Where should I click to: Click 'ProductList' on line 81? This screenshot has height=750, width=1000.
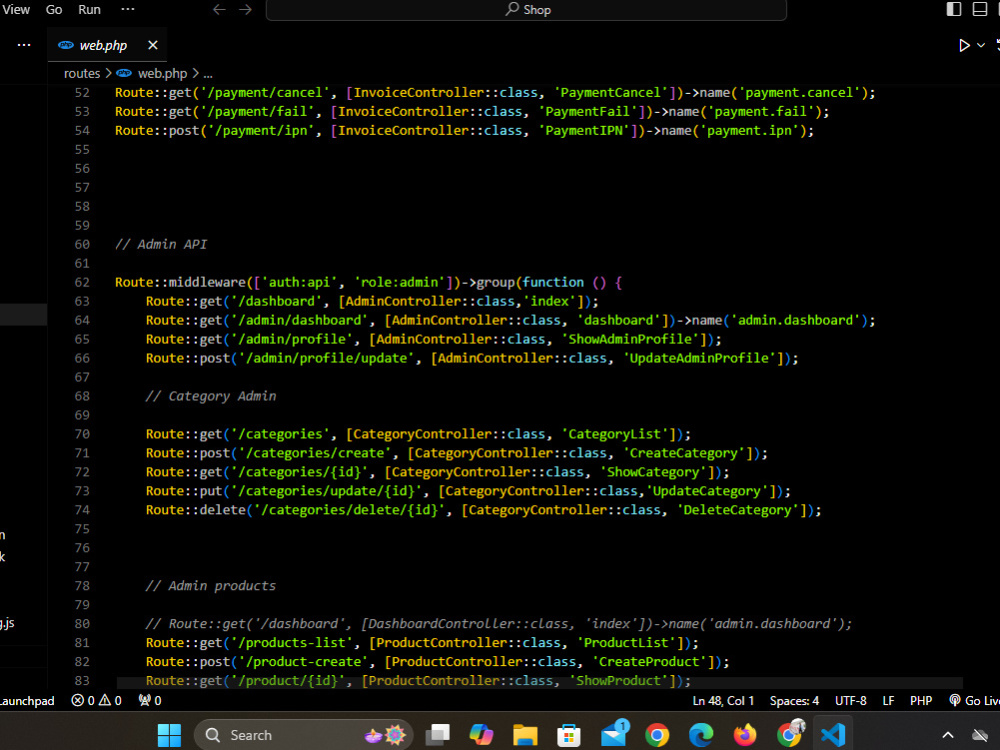[x=626, y=643]
